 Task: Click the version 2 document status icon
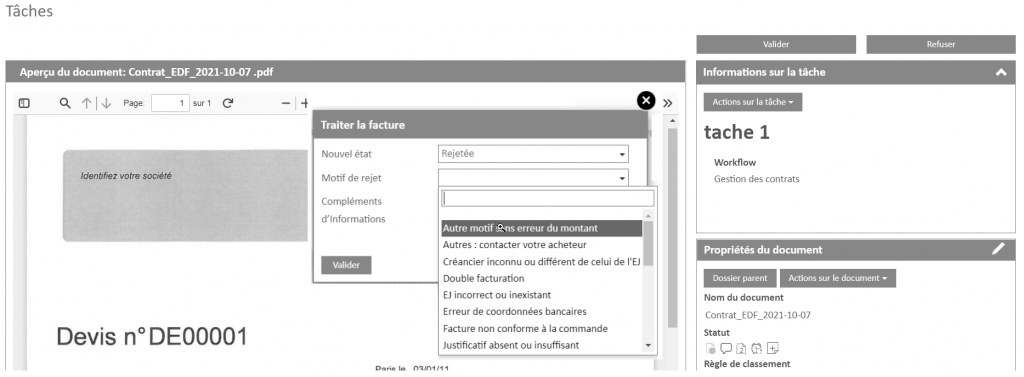(741, 348)
